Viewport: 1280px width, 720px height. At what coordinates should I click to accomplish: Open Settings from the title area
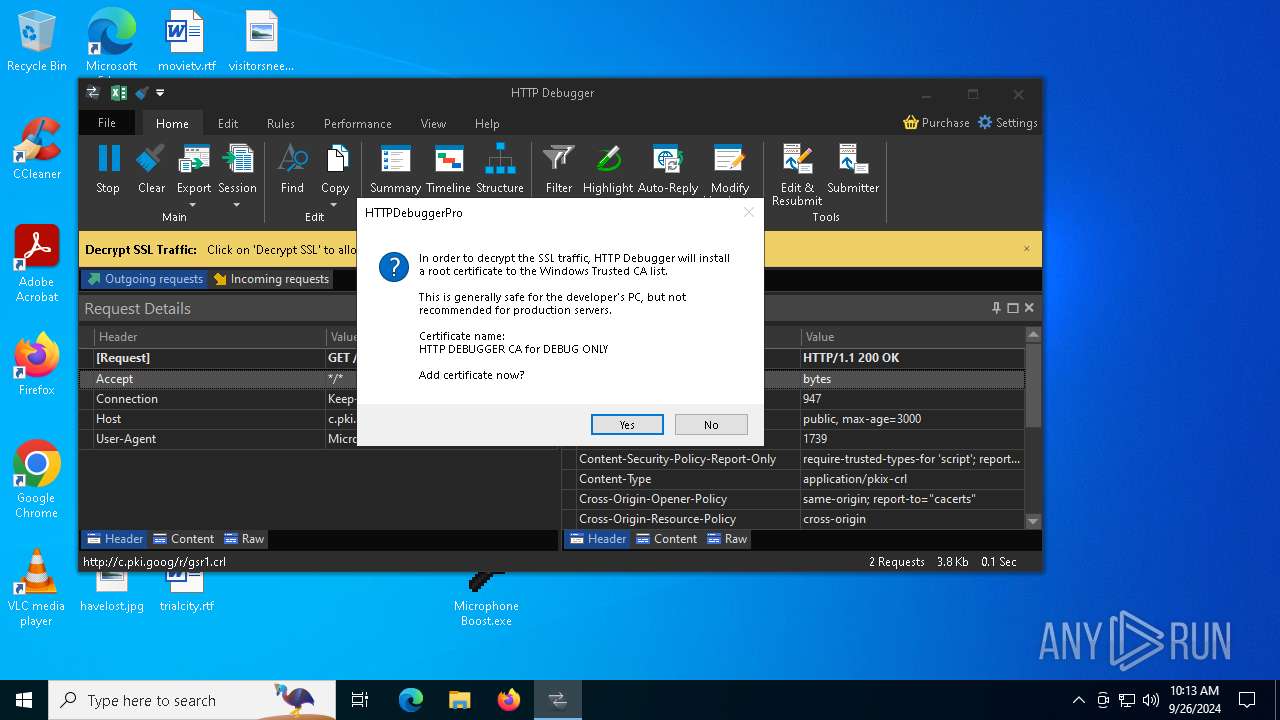[1008, 122]
